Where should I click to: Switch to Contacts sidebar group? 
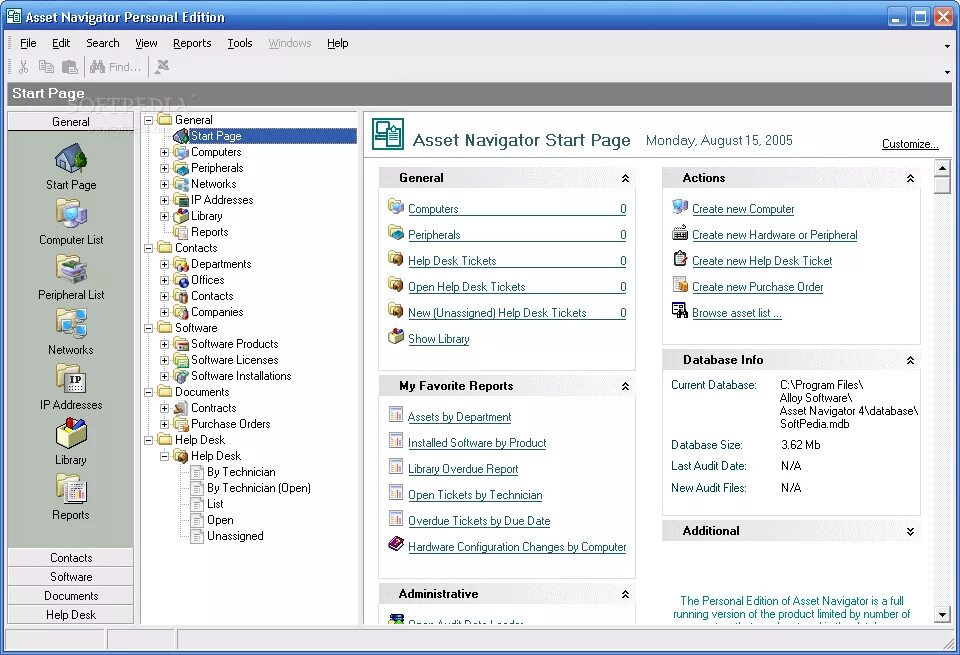[70, 558]
